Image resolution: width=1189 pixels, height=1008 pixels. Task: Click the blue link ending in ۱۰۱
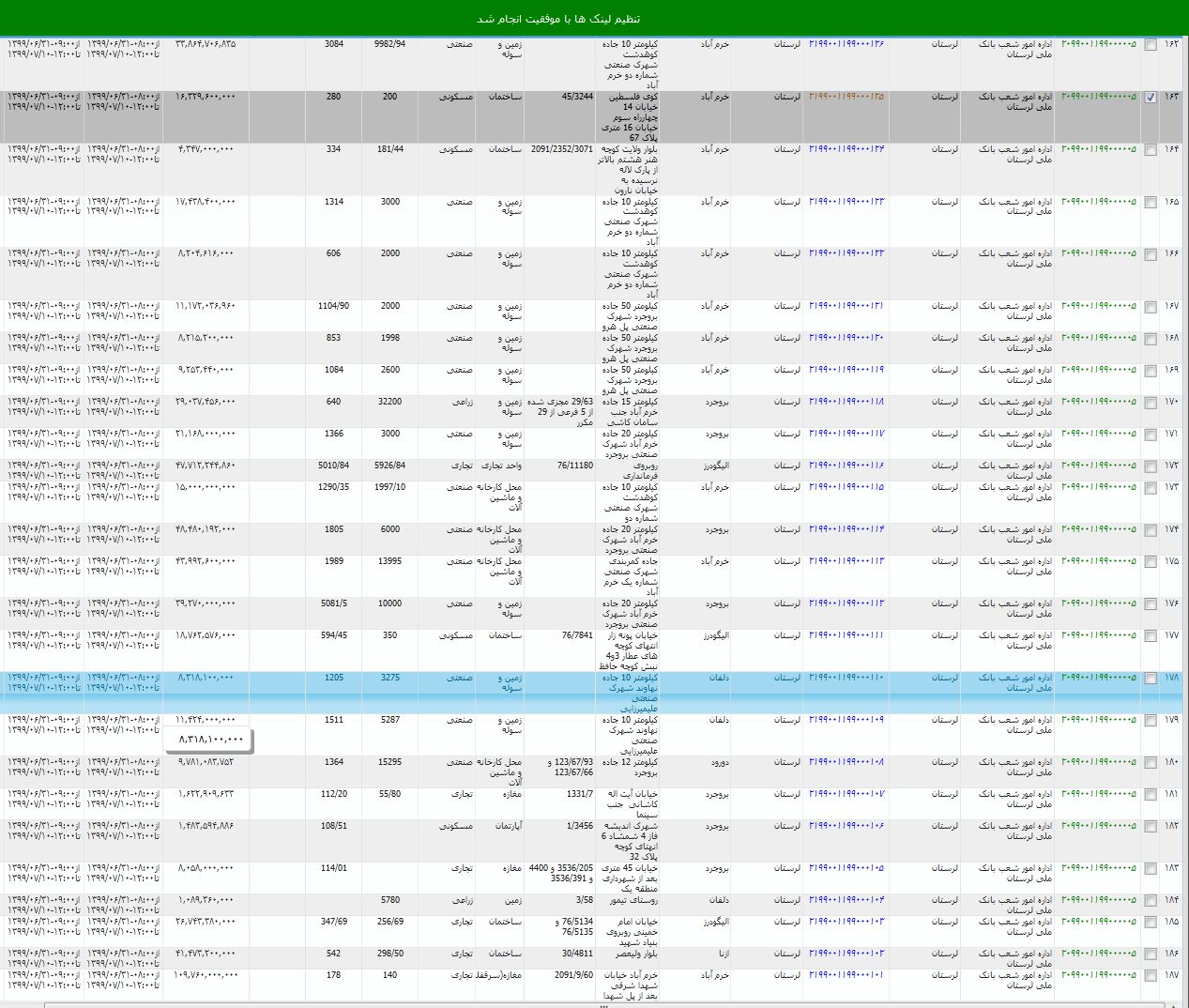(x=846, y=975)
